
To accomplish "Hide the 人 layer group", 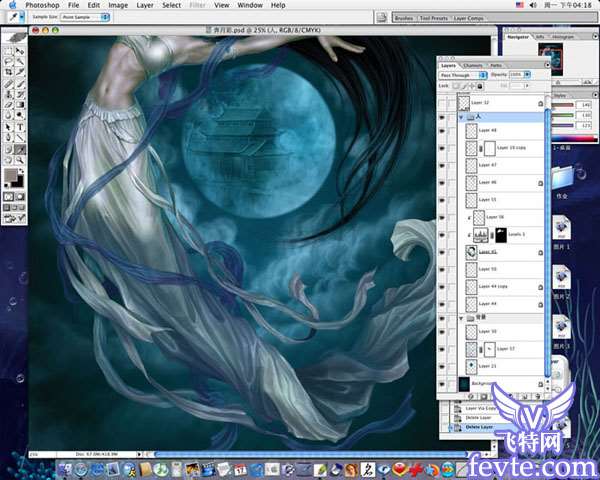I will tap(442, 117).
